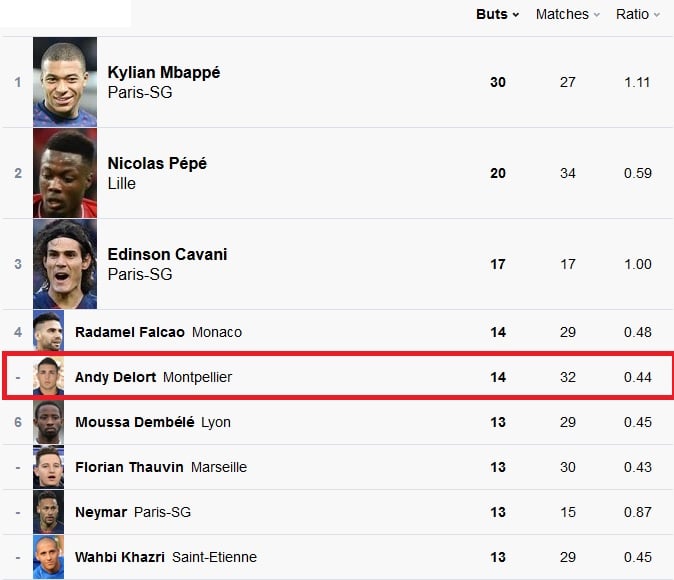This screenshot has height=580, width=674.
Task: Open the Saint-Etienne team link
Action: click(x=214, y=557)
